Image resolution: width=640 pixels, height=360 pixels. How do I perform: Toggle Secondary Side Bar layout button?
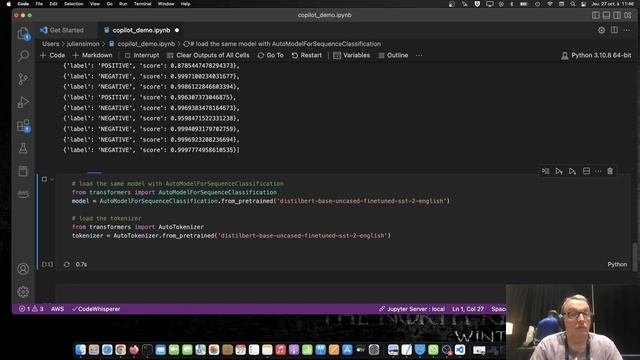(x=617, y=15)
